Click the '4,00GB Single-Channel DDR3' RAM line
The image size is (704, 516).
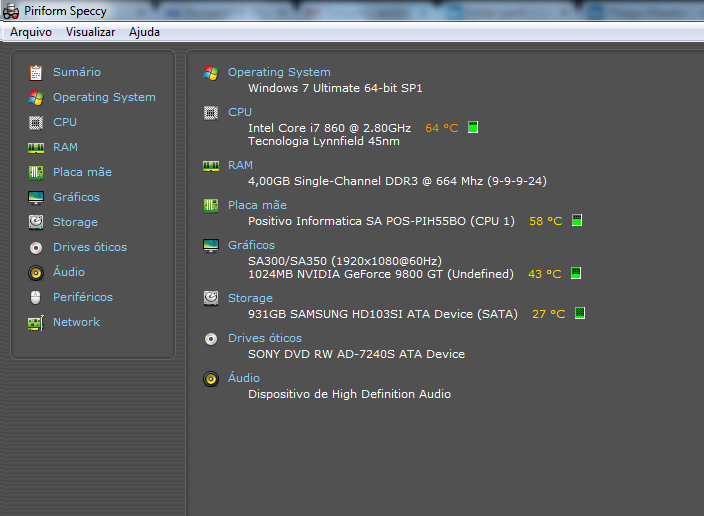click(x=397, y=181)
